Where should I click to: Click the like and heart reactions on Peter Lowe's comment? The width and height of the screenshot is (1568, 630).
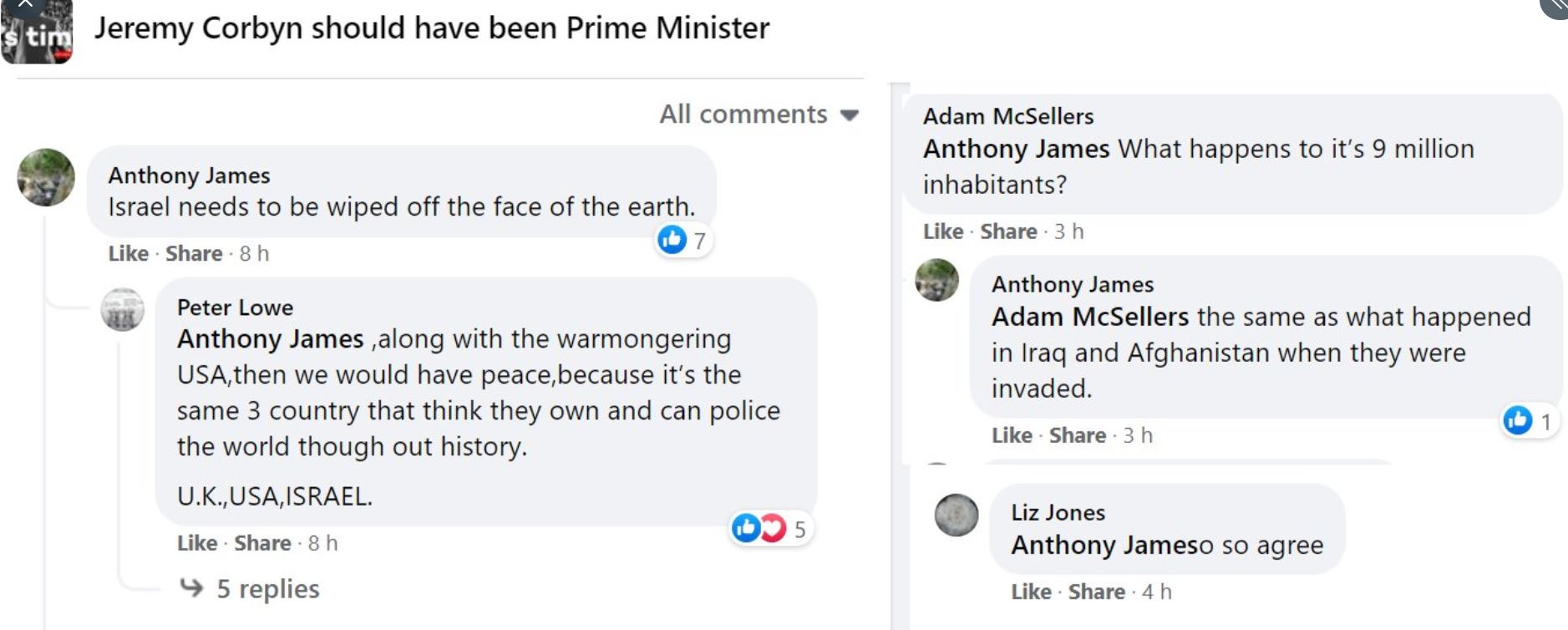(x=759, y=528)
